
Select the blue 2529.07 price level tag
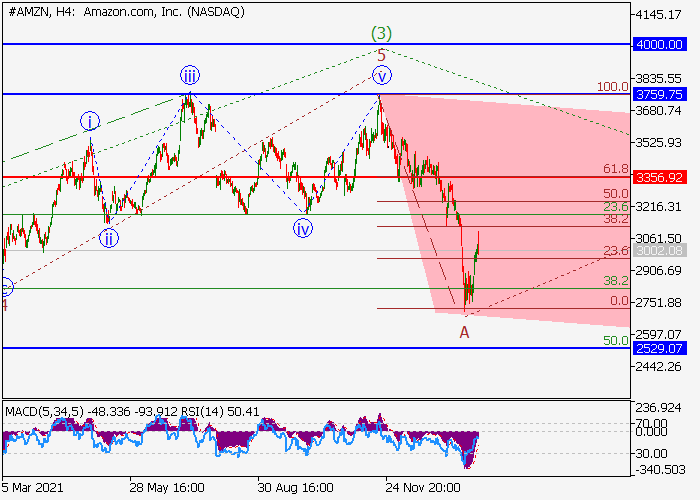659,348
